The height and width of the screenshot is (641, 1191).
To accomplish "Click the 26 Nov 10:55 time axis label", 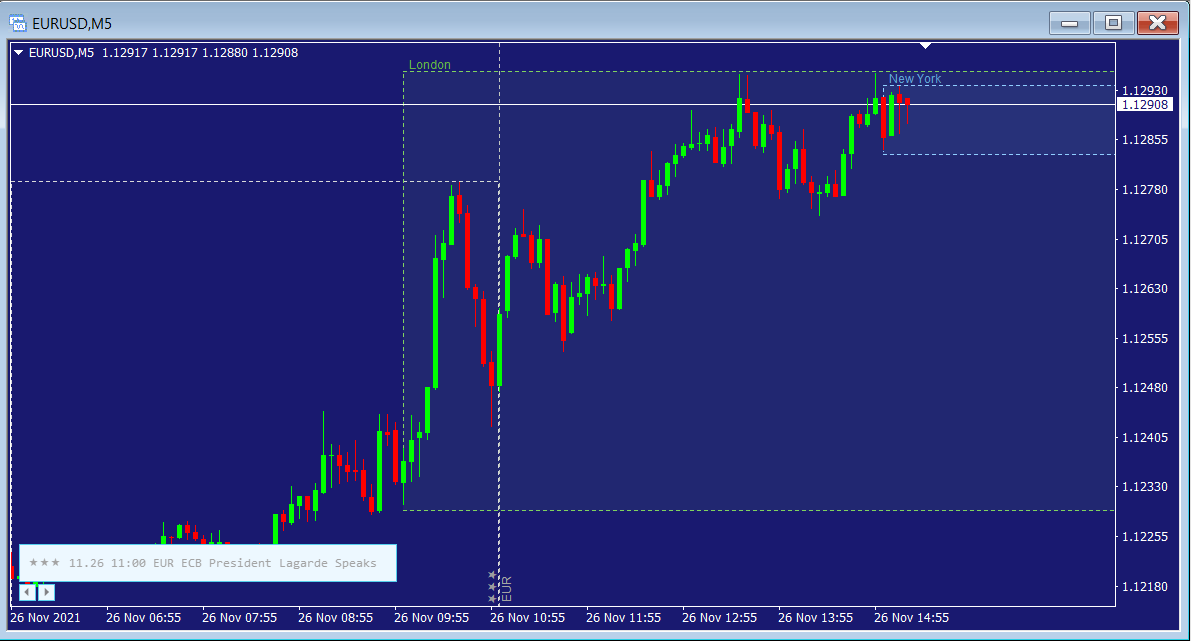I will coord(527,618).
